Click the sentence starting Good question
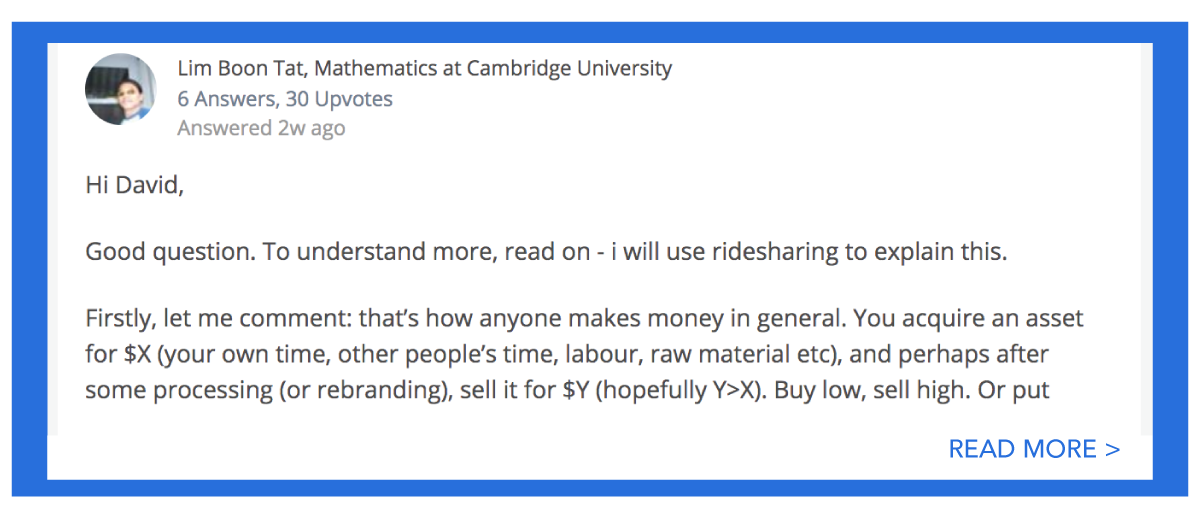Screen dimensions: 1200x510 point(546,252)
